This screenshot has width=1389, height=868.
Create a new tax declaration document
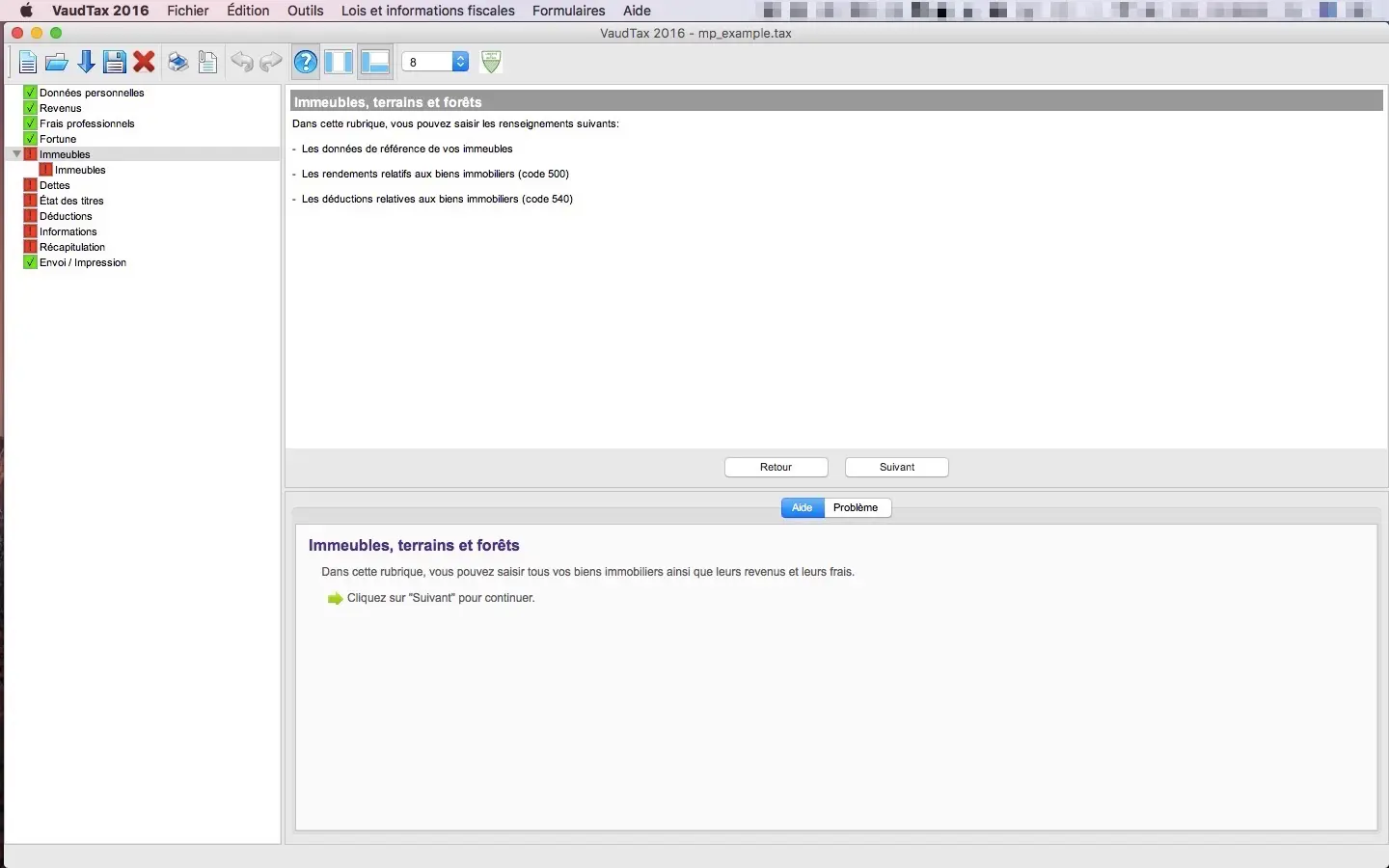click(x=28, y=63)
